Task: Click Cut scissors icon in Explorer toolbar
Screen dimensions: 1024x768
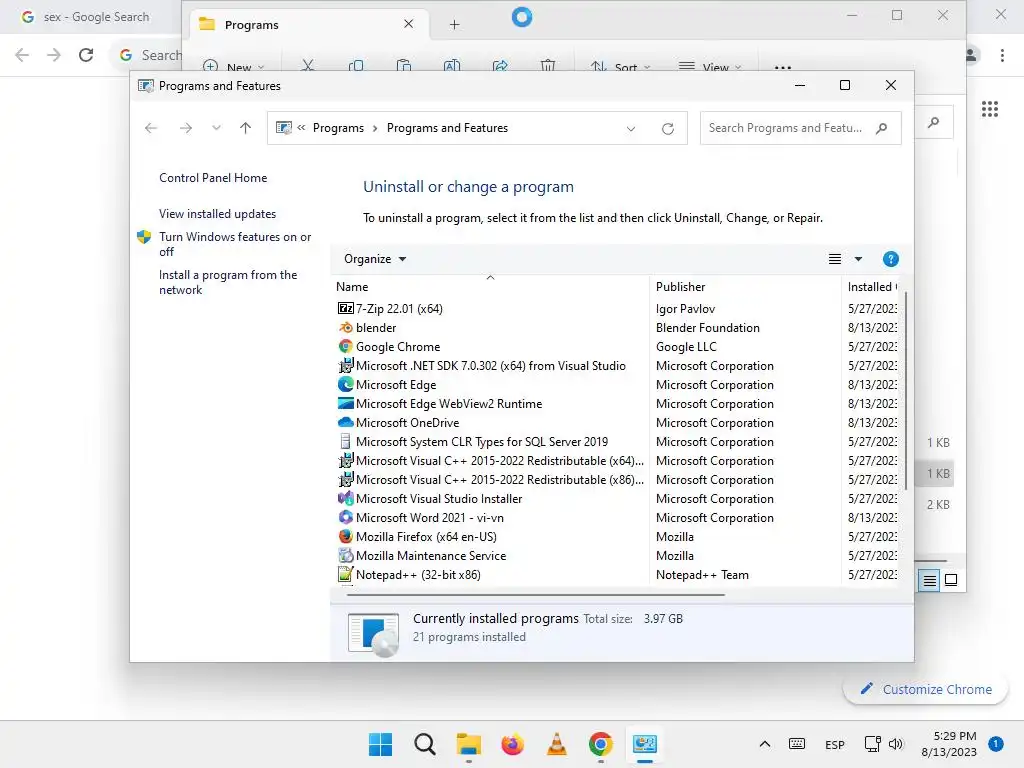Action: tap(308, 65)
